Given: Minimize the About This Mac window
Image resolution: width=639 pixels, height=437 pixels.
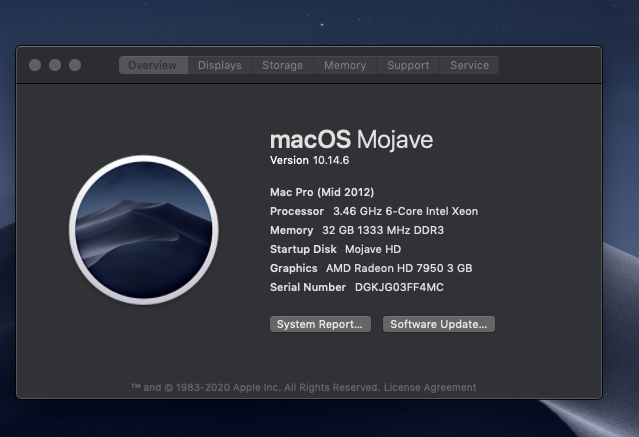Looking at the screenshot, I should pyautogui.click(x=55, y=65).
